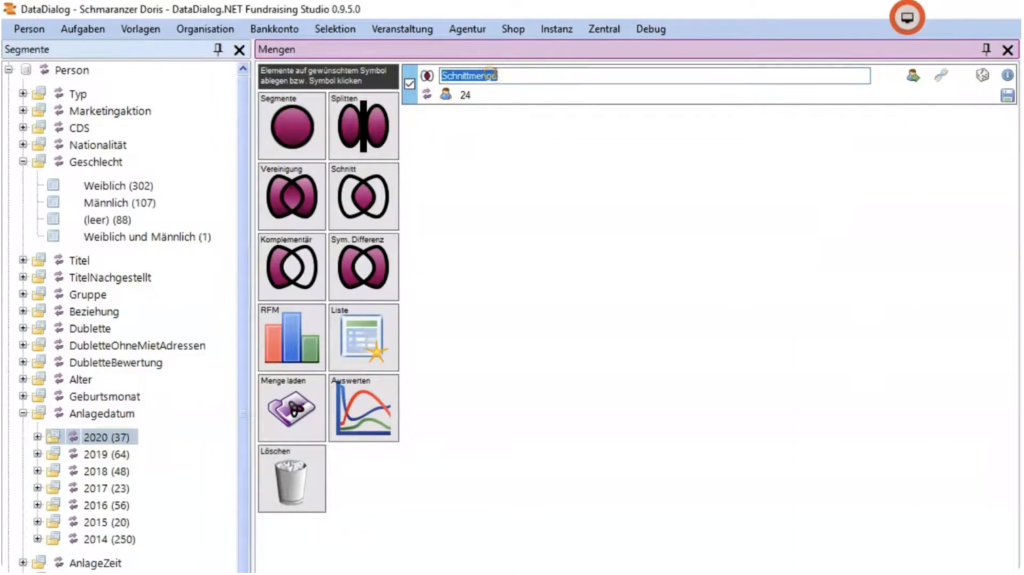Pin the Segmente panel
This screenshot has width=1024, height=575.
(x=218, y=49)
